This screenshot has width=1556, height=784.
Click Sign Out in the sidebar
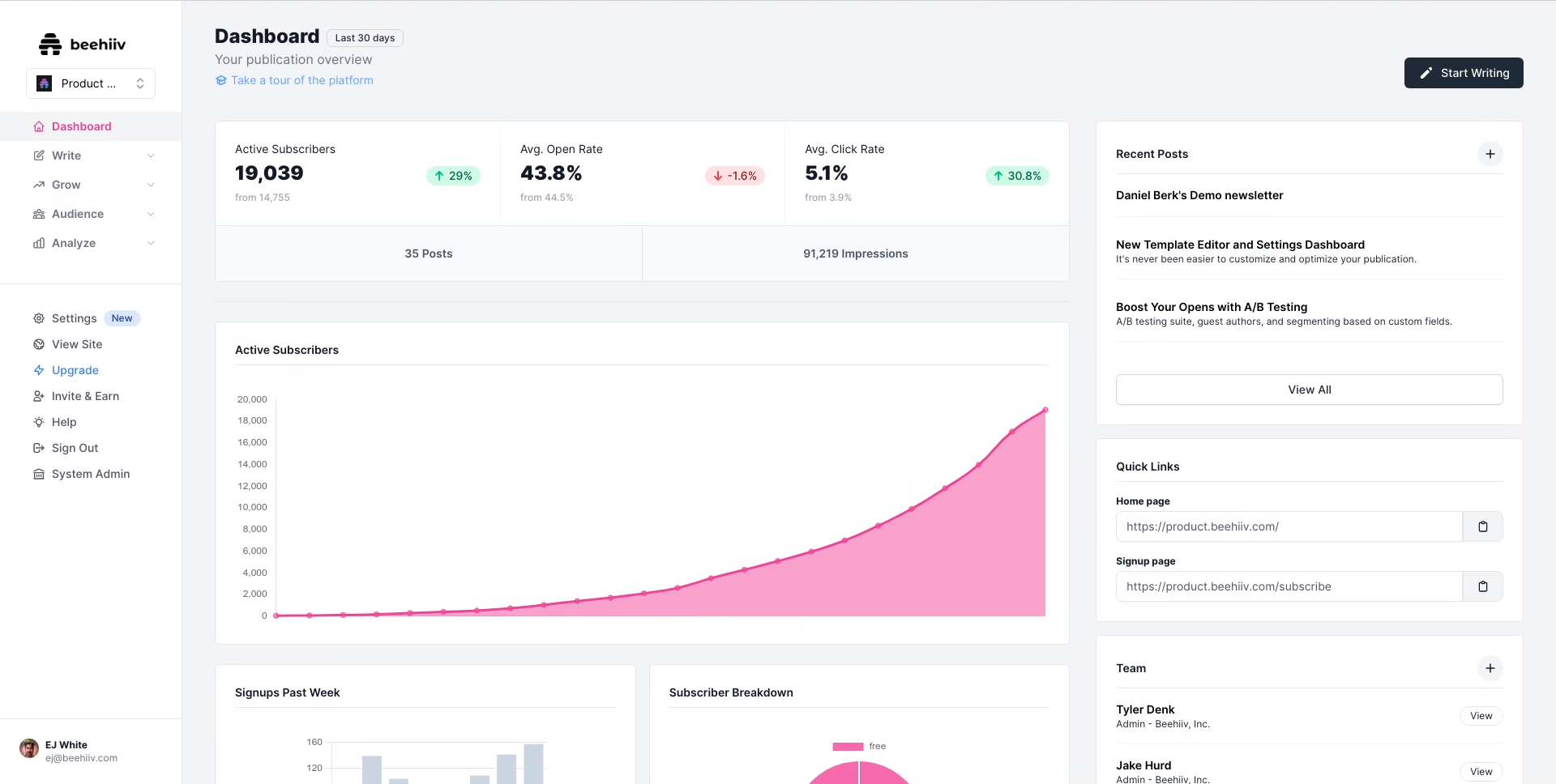click(x=75, y=448)
